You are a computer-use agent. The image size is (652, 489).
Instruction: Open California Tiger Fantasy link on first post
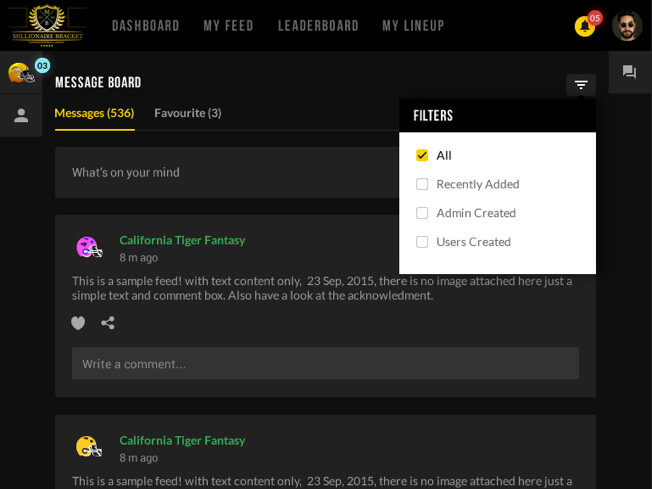pyautogui.click(x=182, y=240)
